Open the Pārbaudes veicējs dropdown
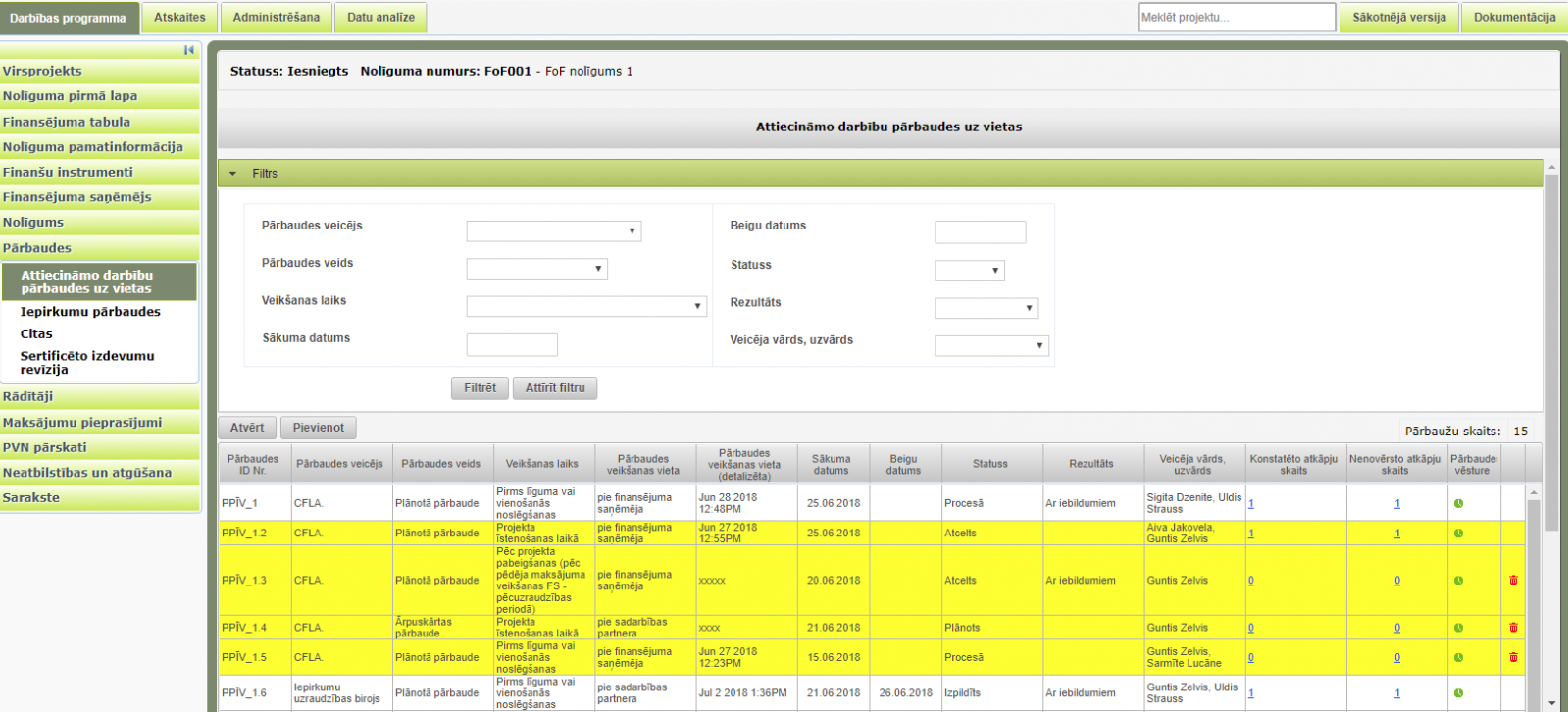The width and height of the screenshot is (1568, 712). 554,231
